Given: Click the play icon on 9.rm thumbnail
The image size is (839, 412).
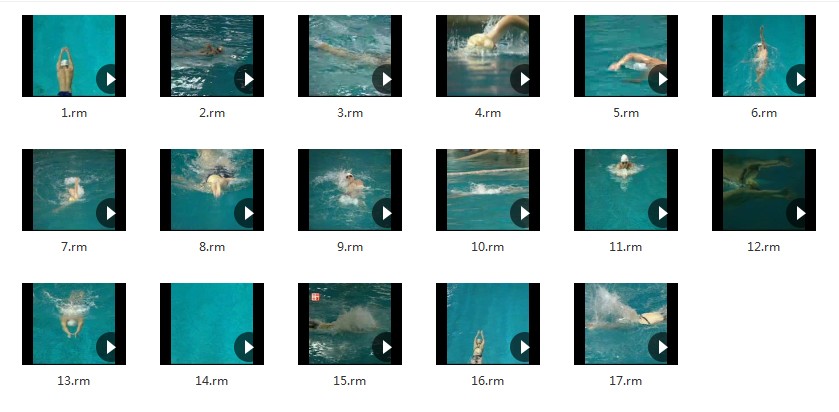Looking at the screenshot, I should [386, 213].
